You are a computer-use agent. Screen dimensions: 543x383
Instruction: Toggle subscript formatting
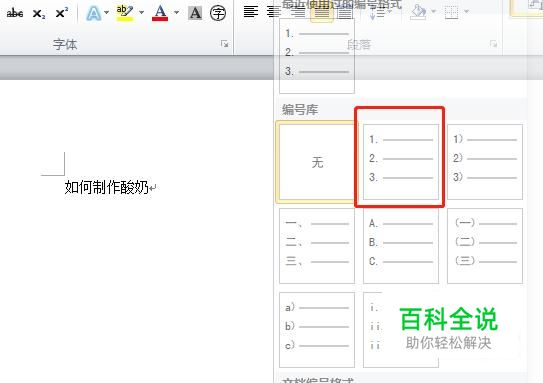pyautogui.click(x=39, y=14)
